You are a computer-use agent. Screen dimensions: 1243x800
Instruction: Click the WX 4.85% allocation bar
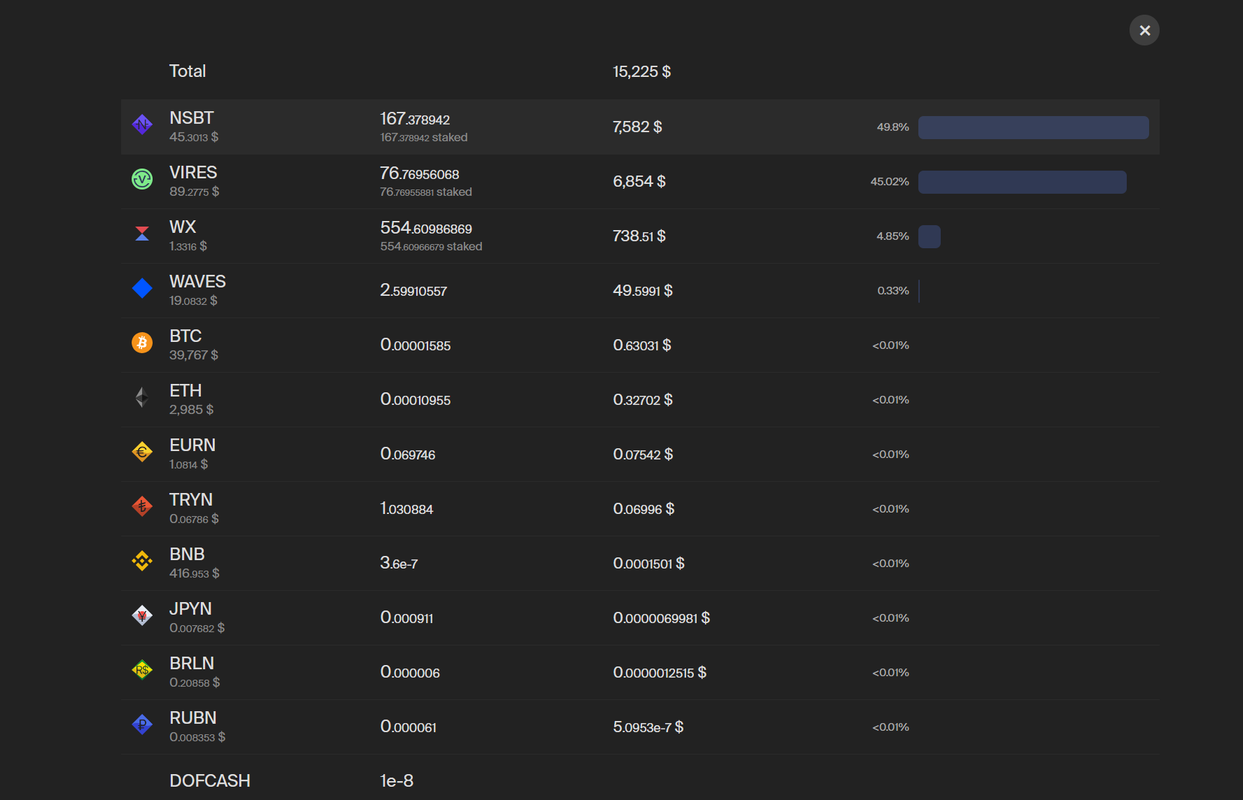tap(929, 236)
